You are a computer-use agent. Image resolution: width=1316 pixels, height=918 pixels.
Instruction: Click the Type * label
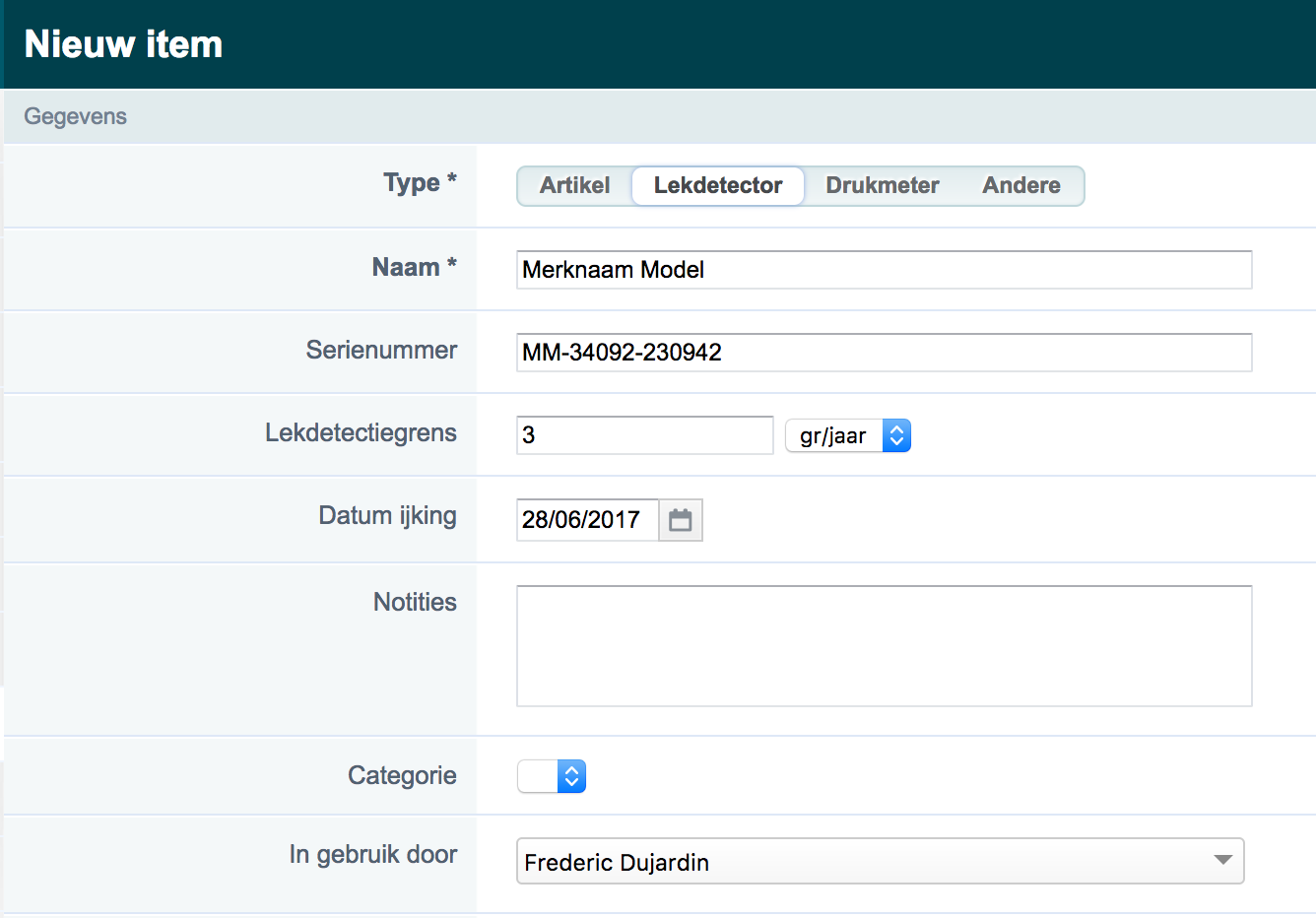point(421,182)
